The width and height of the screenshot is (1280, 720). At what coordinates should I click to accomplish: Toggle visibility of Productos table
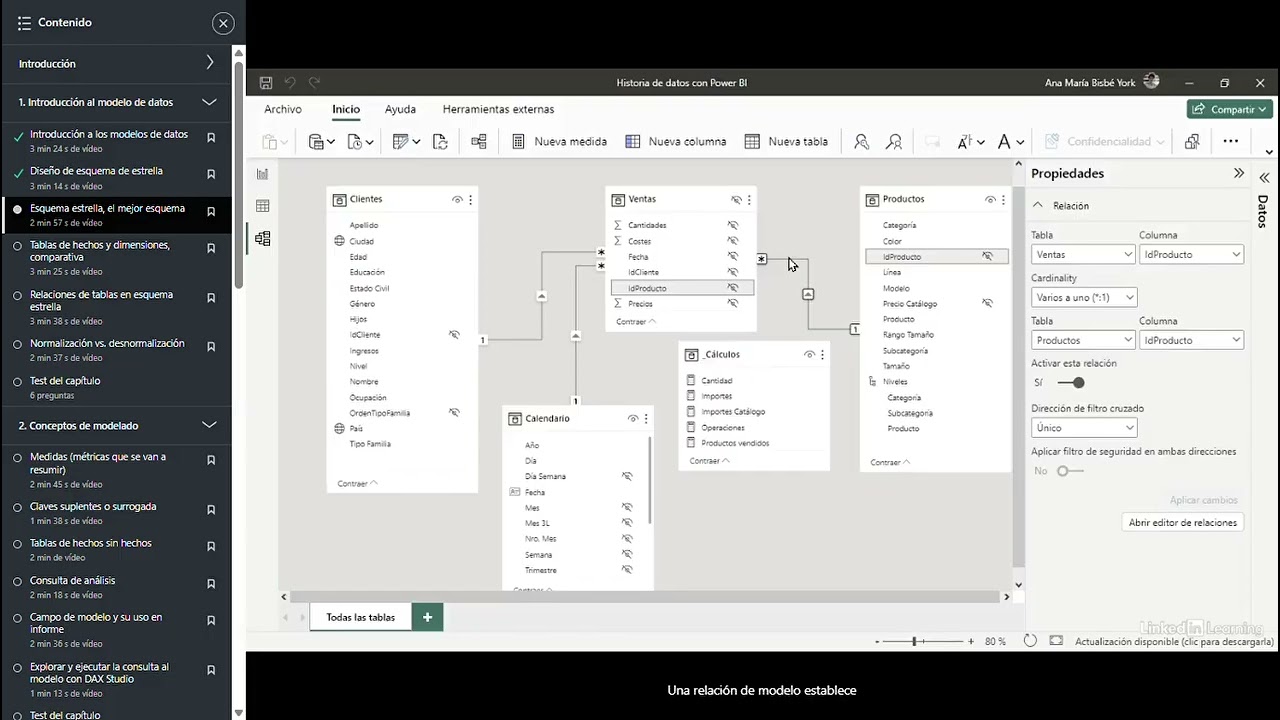[990, 200]
